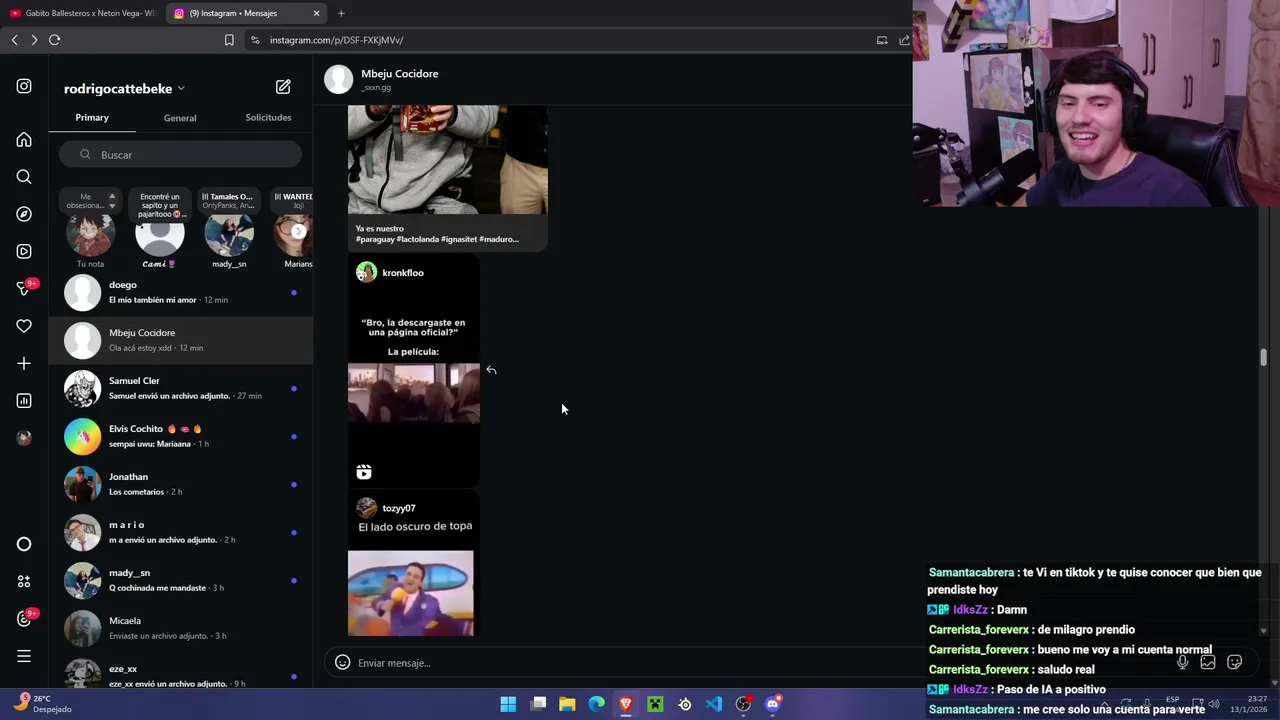Open the Dashboard chart icon in sidebar

tap(24, 401)
